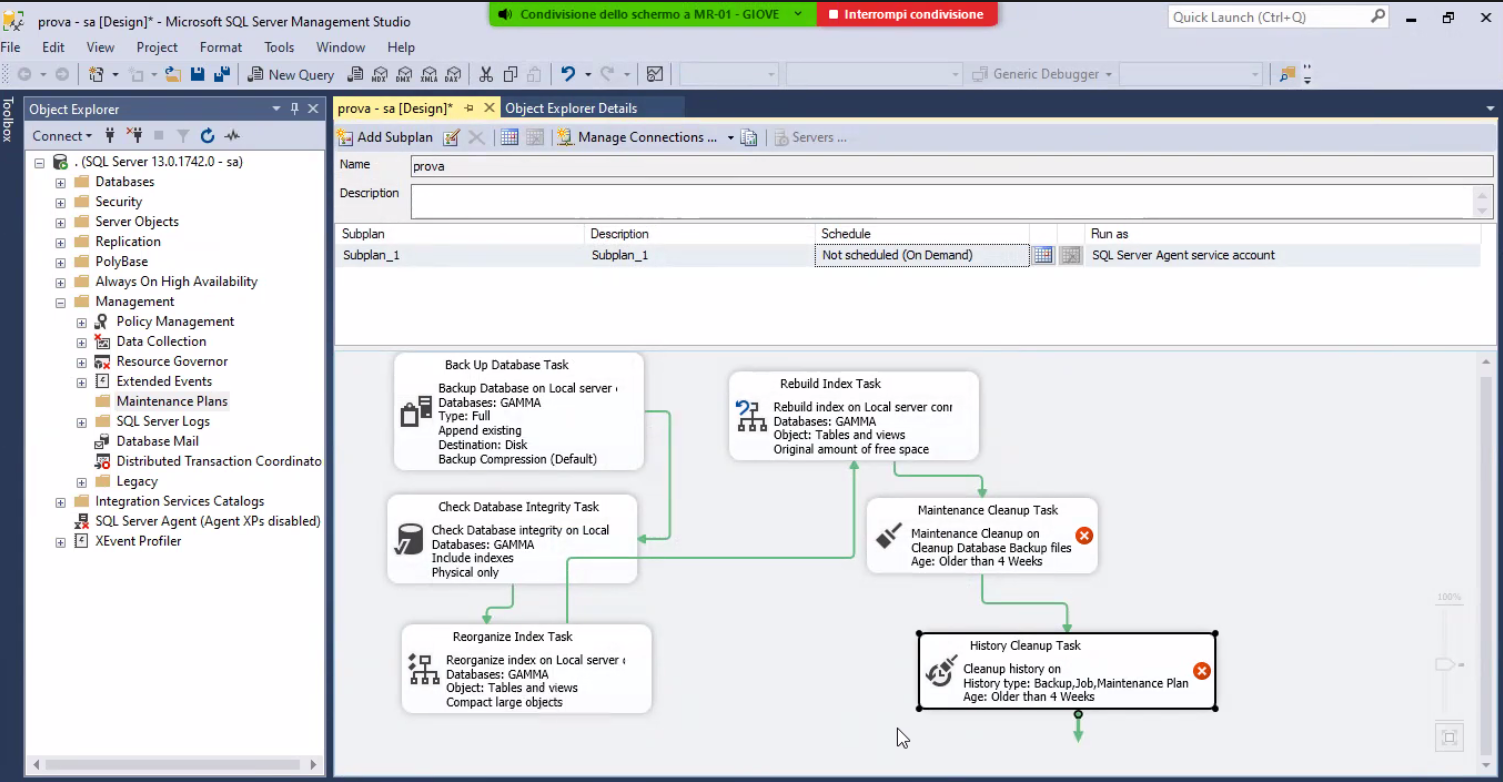Click the Interrompi condivisione button
The width and height of the screenshot is (1503, 782).
(x=906, y=15)
